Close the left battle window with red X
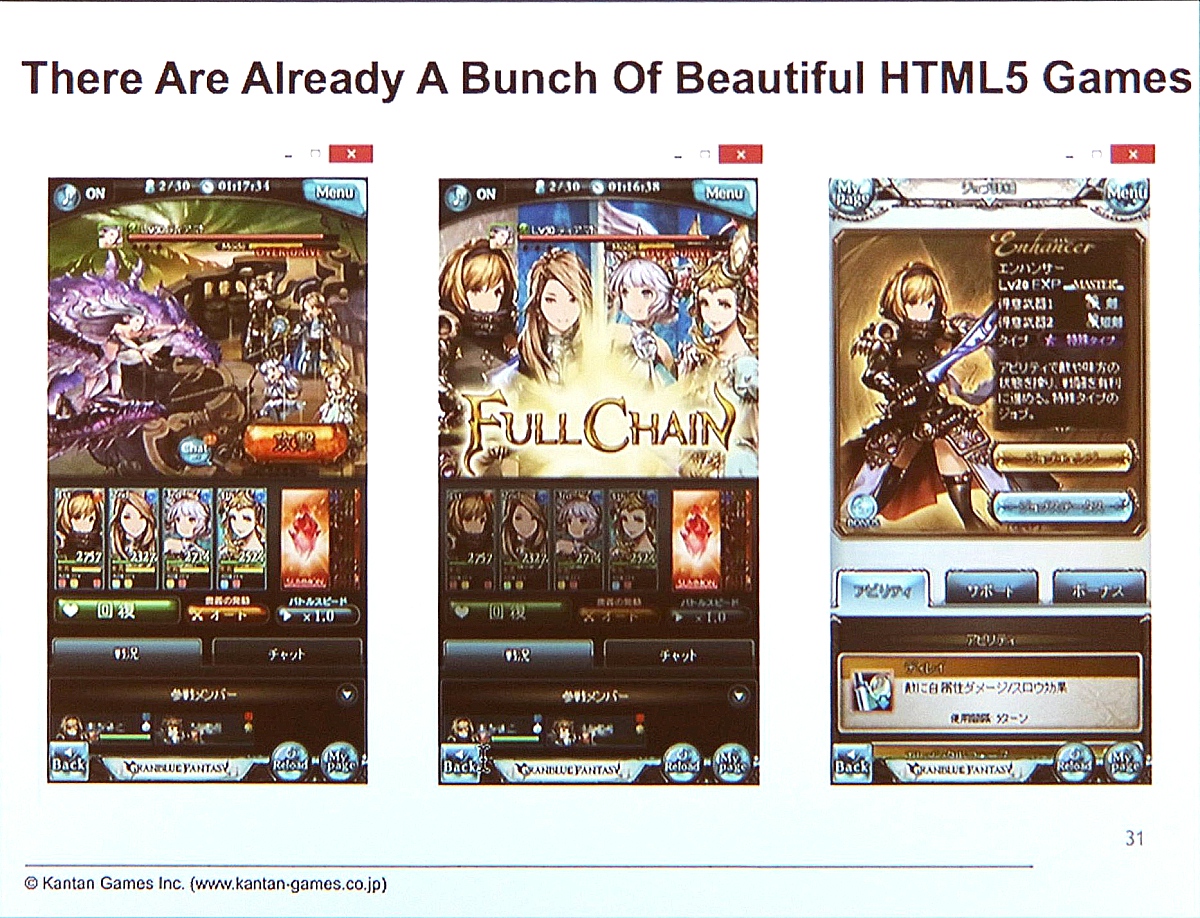 click(x=351, y=154)
